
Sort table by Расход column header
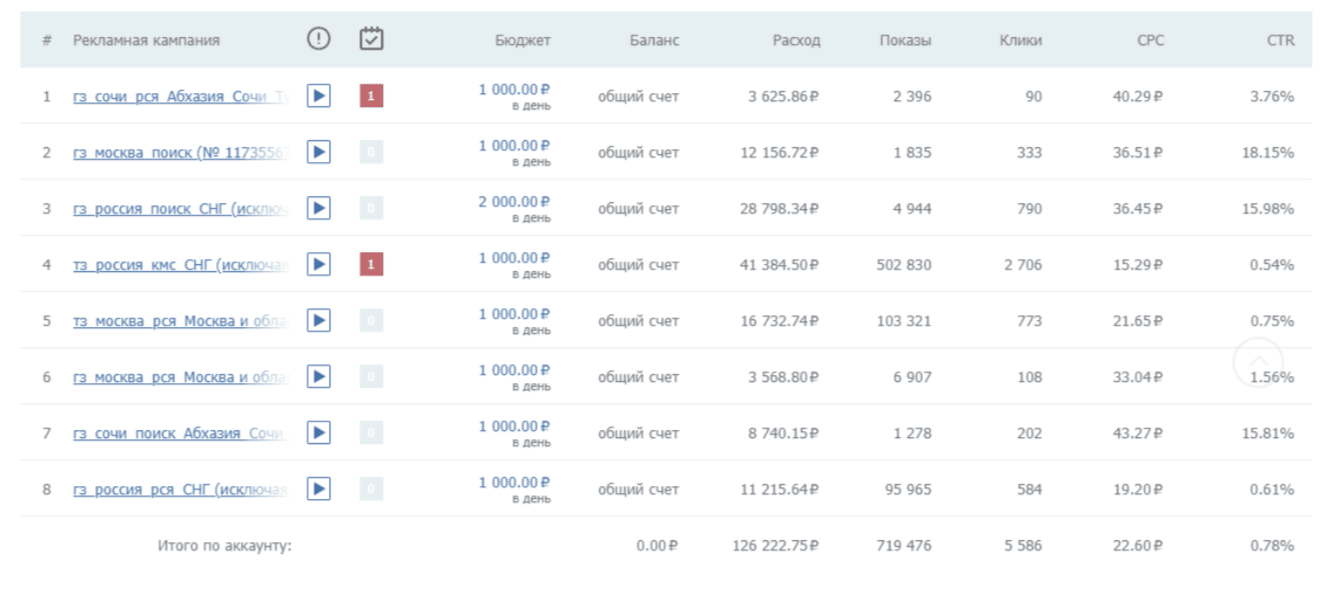(x=796, y=41)
